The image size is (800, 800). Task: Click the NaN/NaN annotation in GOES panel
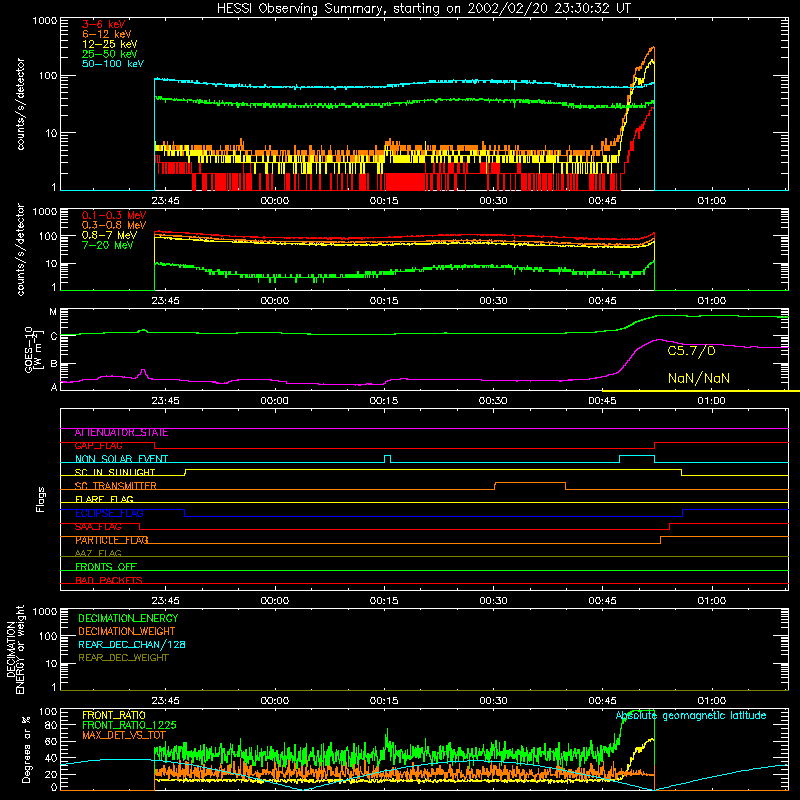698,378
